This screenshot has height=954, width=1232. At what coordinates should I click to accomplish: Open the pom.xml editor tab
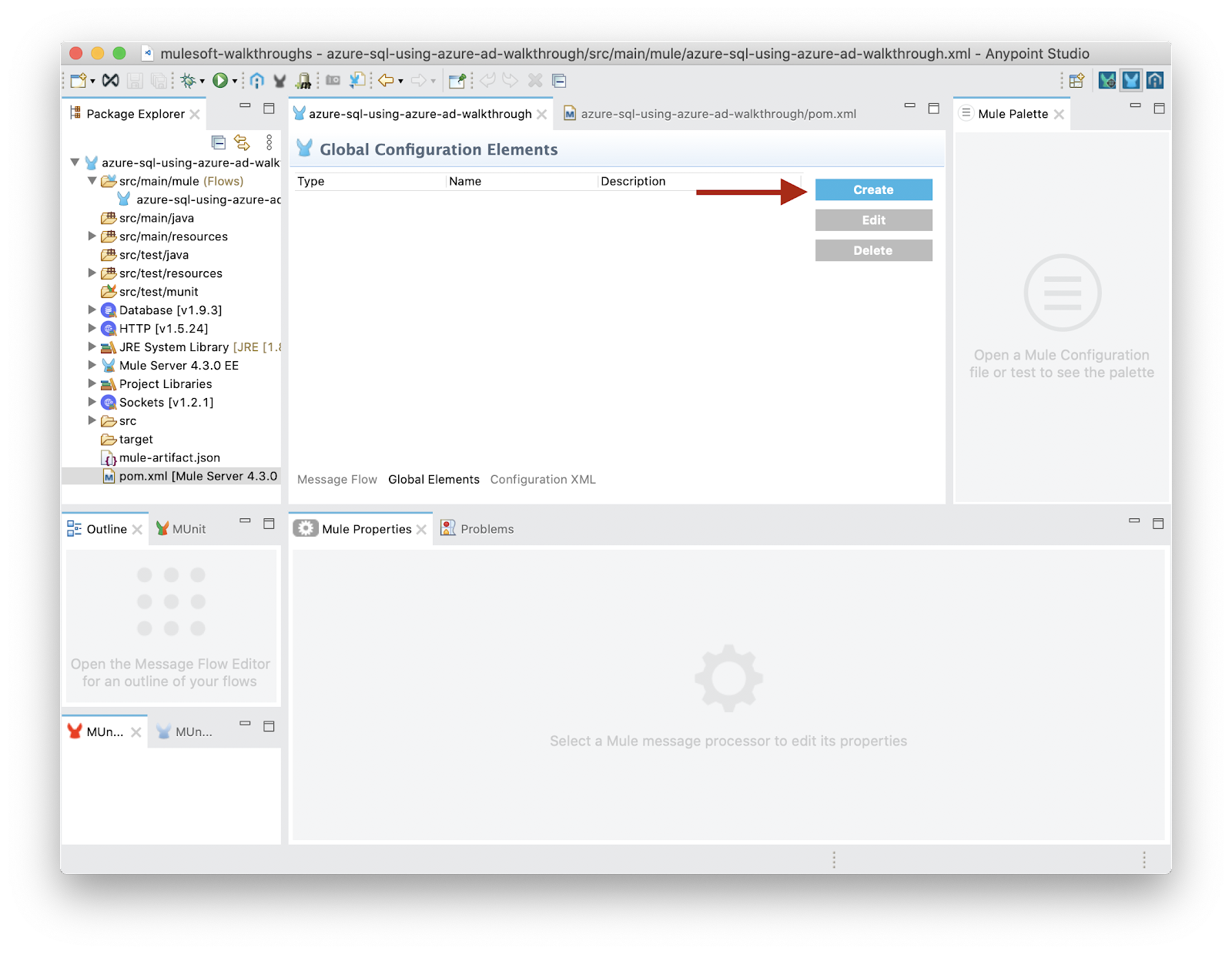pyautogui.click(x=718, y=114)
